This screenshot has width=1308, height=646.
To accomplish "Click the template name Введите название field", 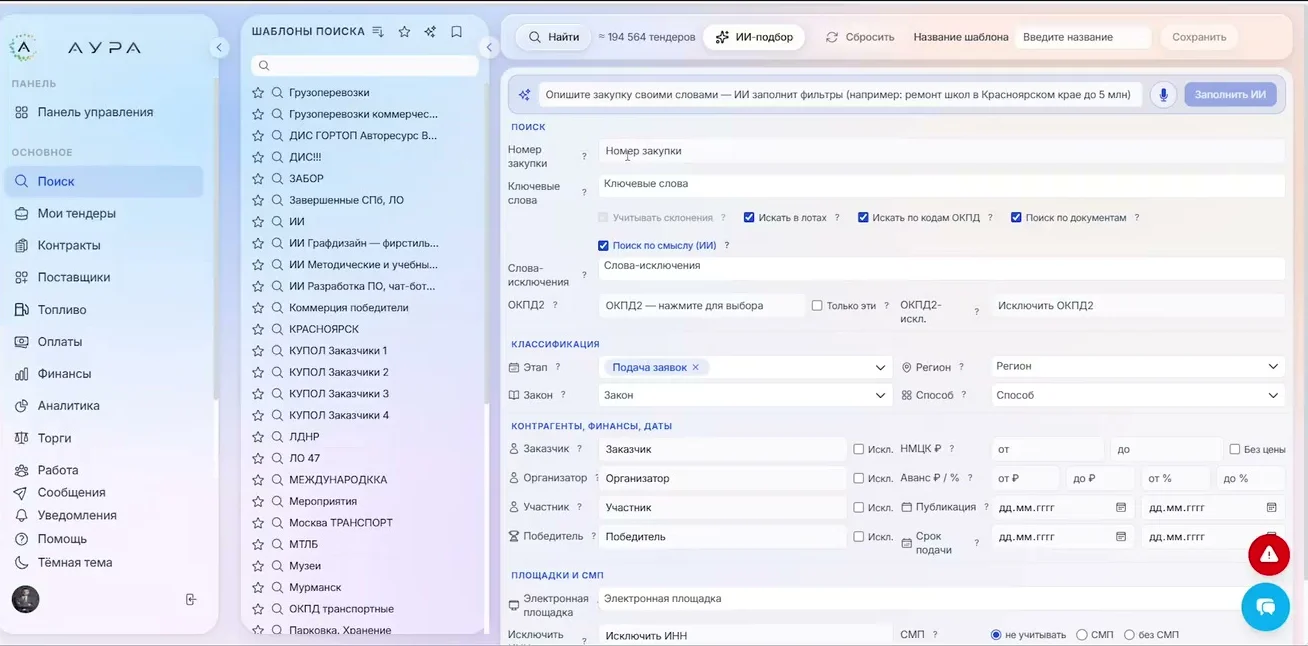I will (x=1083, y=37).
